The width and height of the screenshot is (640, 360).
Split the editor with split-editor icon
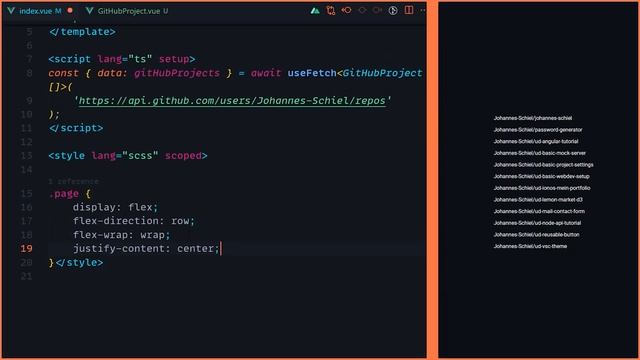point(409,10)
